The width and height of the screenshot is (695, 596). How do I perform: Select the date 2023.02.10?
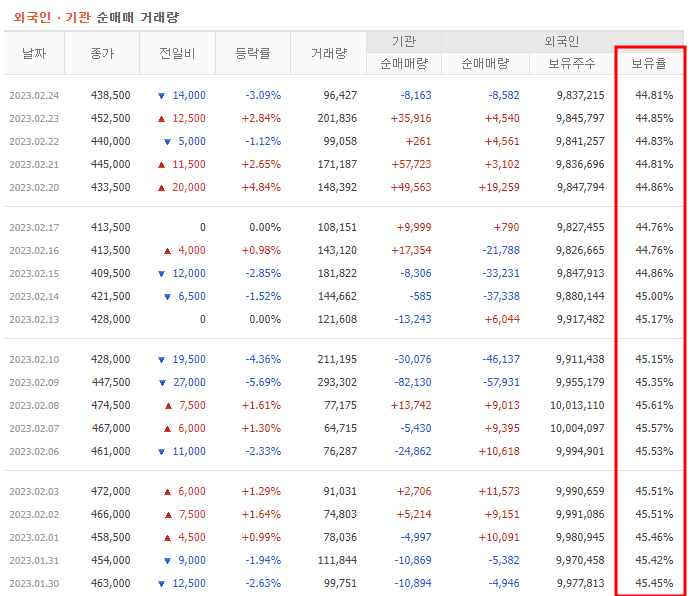tap(34, 360)
